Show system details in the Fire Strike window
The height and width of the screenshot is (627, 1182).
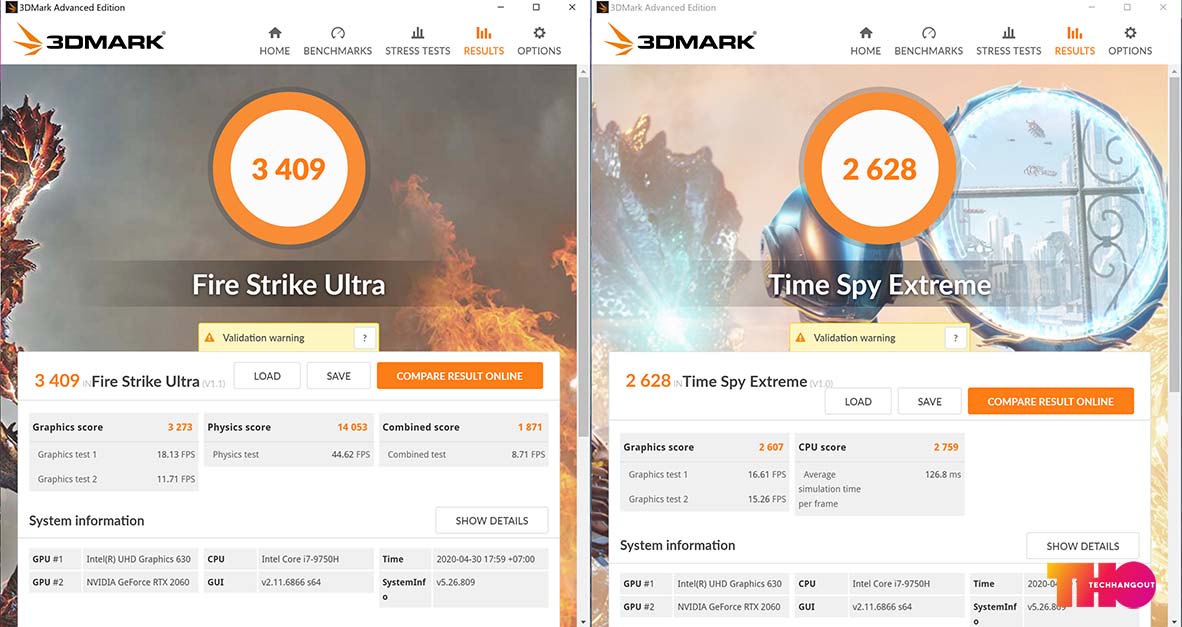point(491,521)
